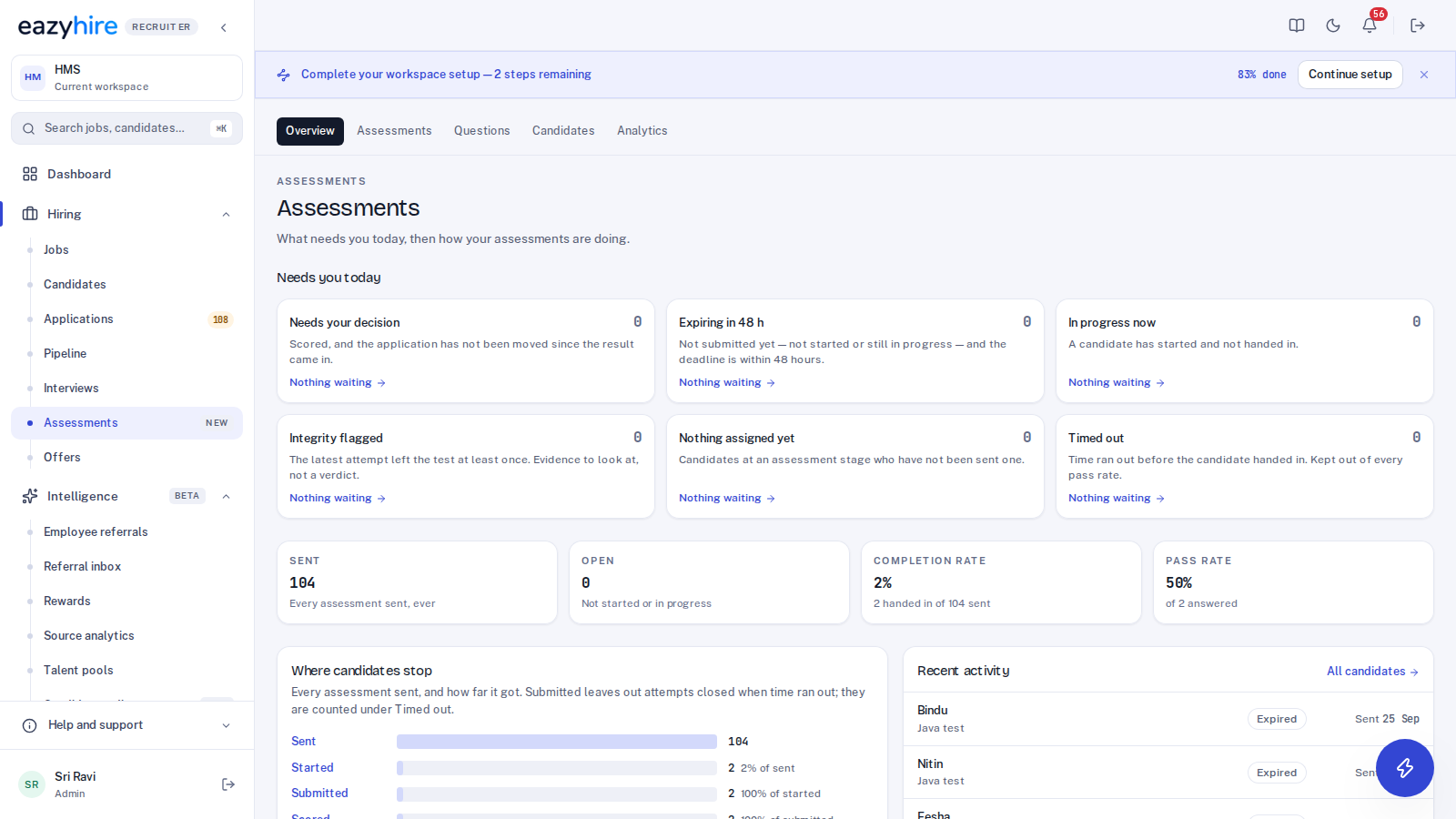Open the documentation book icon
The height and width of the screenshot is (819, 1456).
pos(1297,25)
